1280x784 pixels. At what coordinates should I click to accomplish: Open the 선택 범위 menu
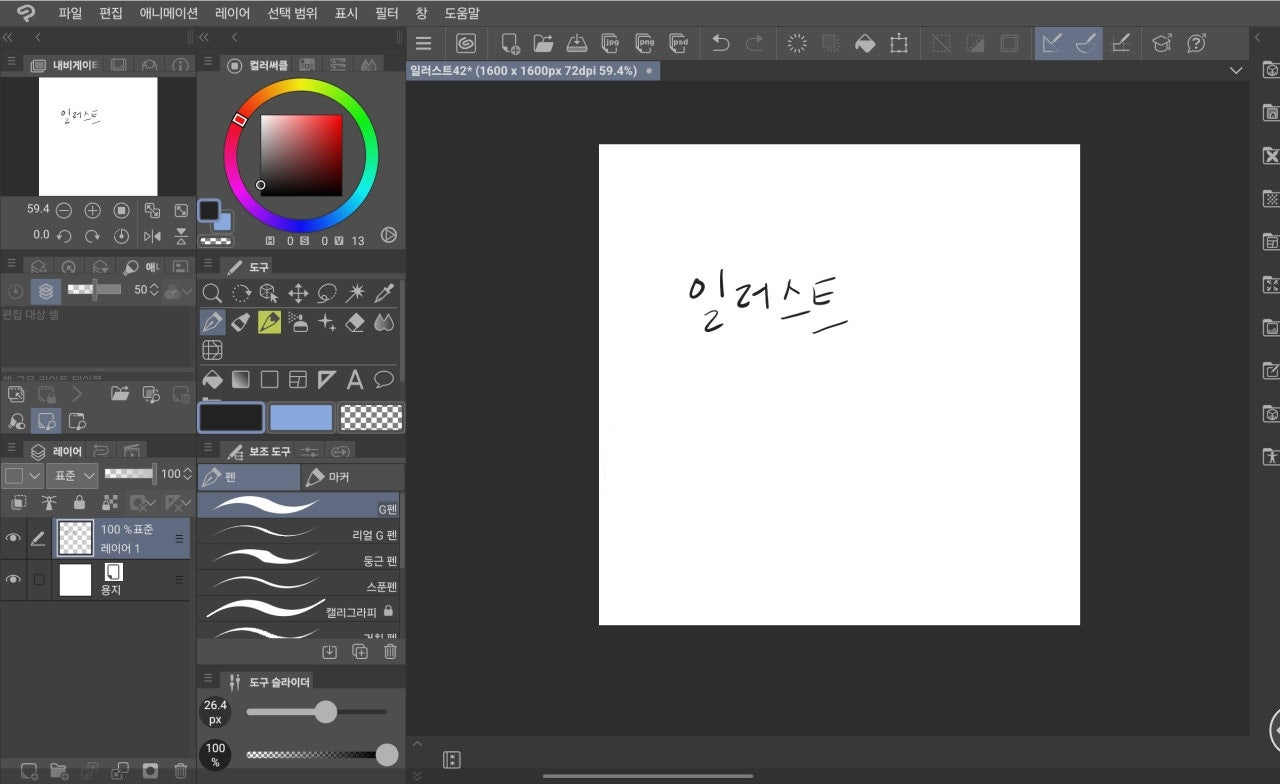click(292, 13)
